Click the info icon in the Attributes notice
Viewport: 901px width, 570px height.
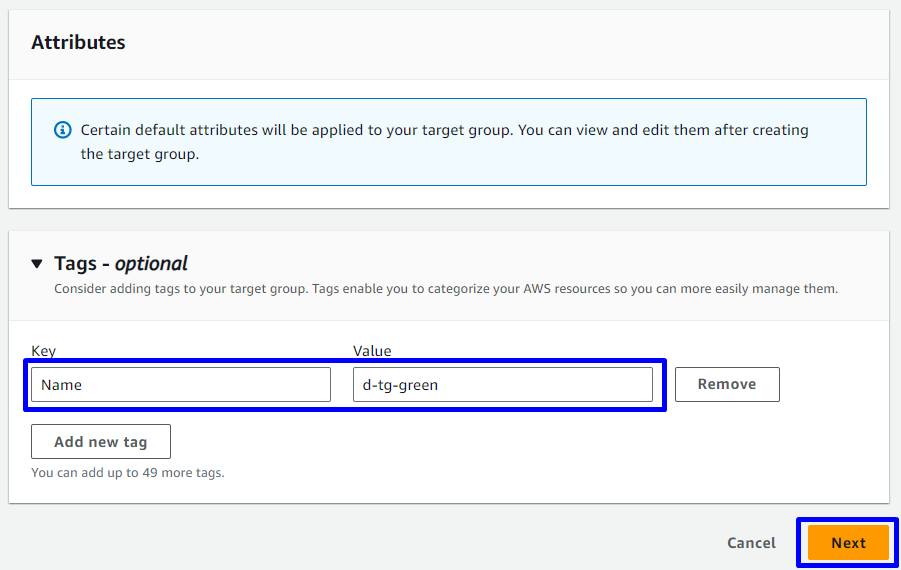click(x=63, y=130)
